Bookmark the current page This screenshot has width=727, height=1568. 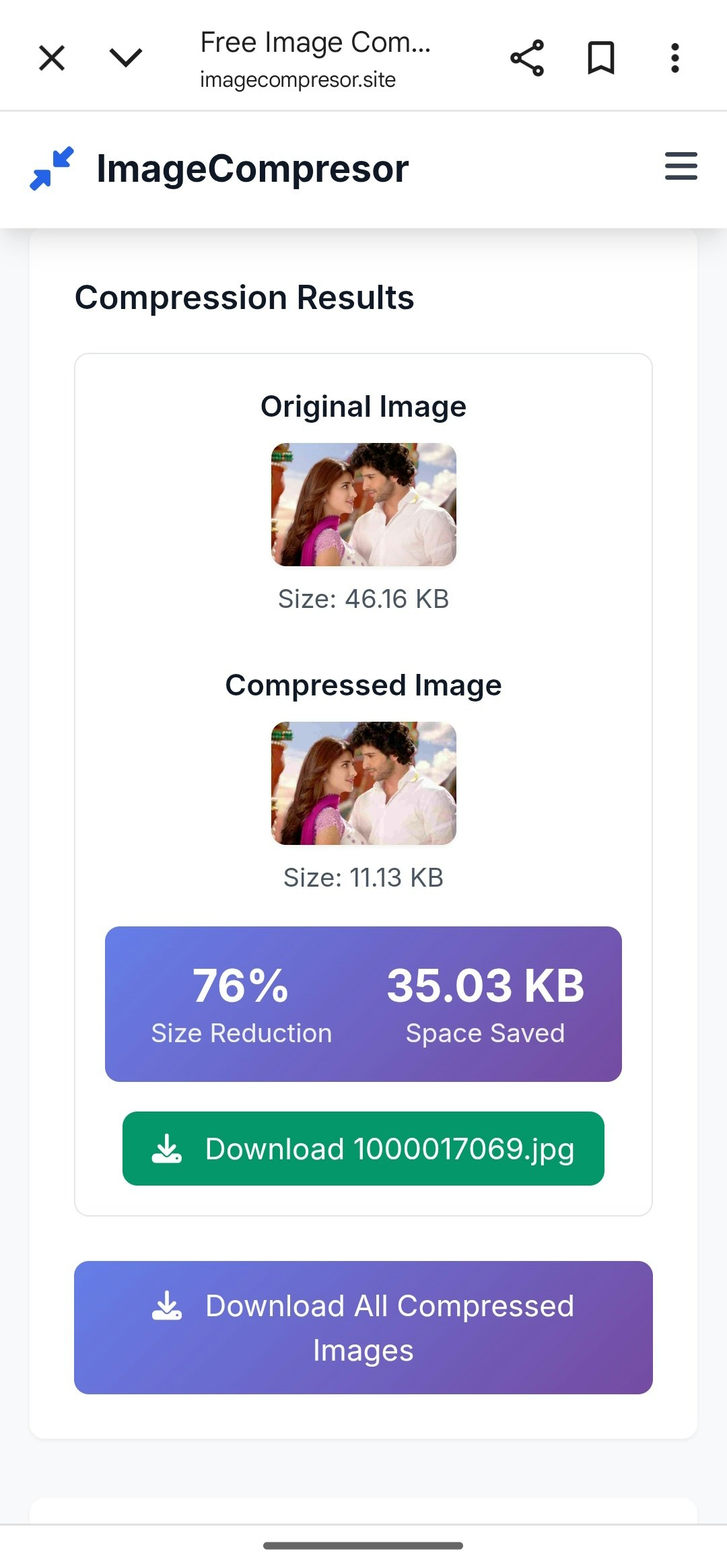coord(600,58)
